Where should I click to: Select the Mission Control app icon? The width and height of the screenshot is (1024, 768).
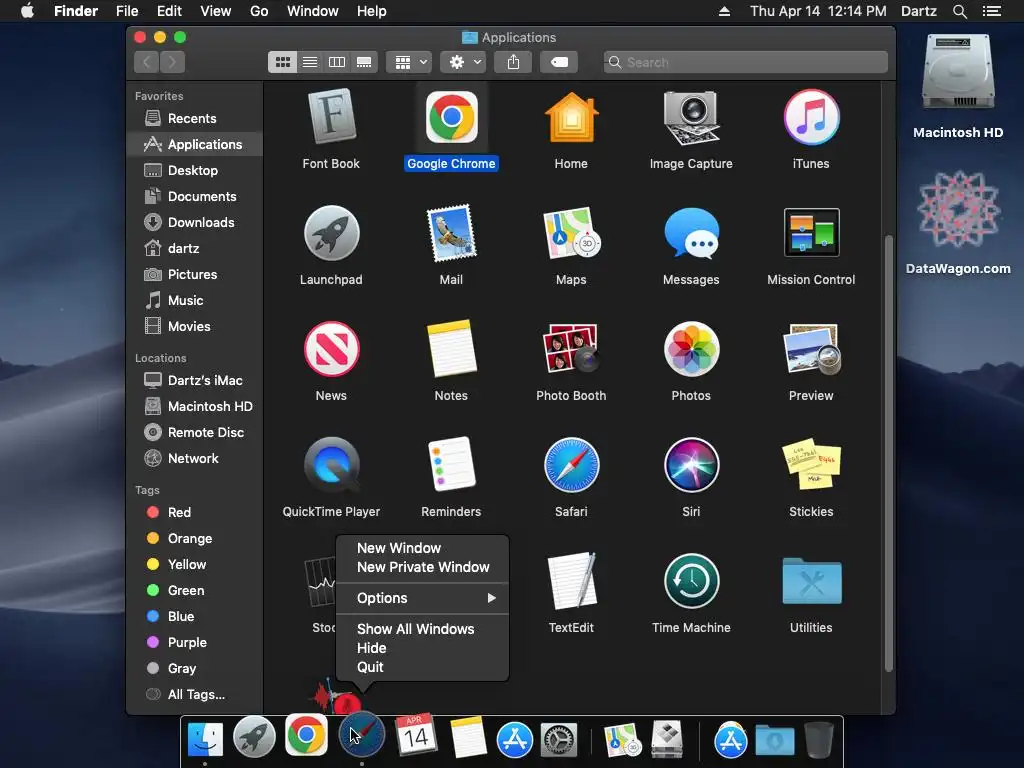tap(811, 233)
